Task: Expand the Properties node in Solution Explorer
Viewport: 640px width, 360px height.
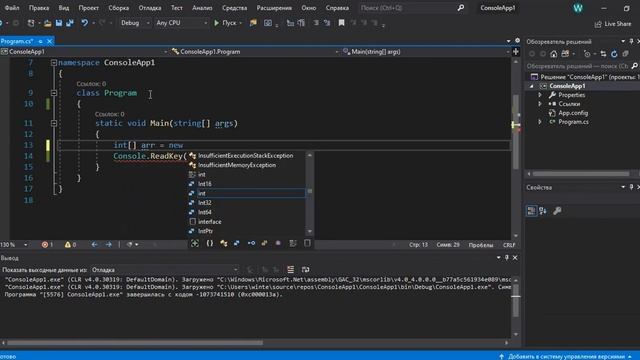Action: pos(540,95)
